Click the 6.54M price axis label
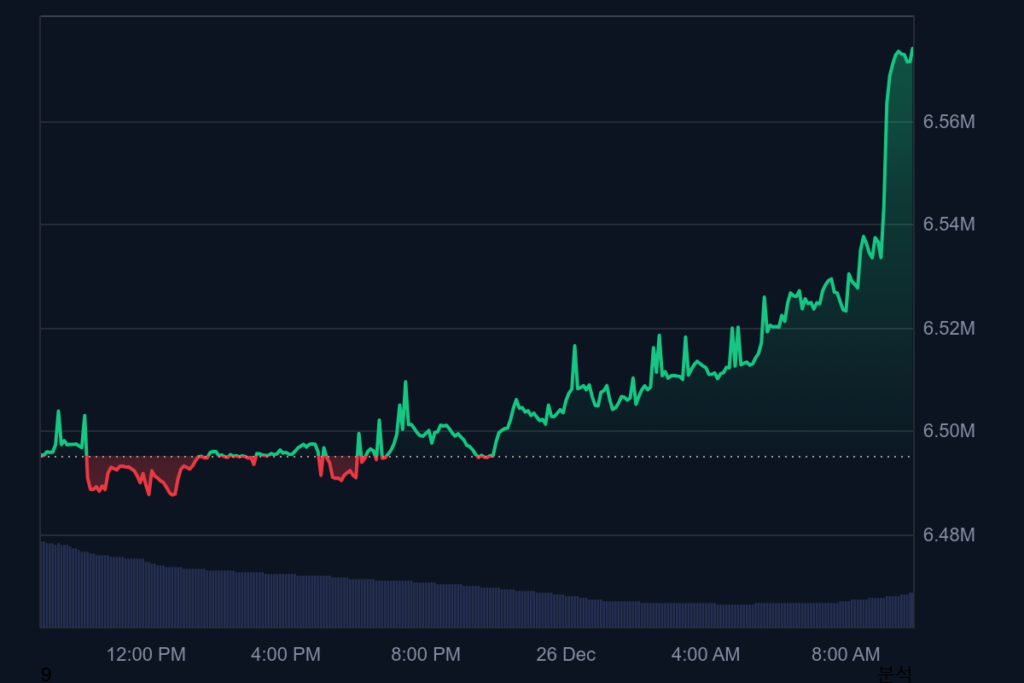This screenshot has width=1024, height=683. coord(948,224)
